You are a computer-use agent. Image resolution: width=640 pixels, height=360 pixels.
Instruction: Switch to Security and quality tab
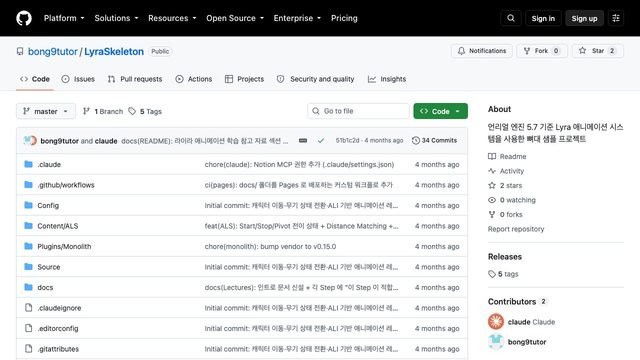point(316,79)
